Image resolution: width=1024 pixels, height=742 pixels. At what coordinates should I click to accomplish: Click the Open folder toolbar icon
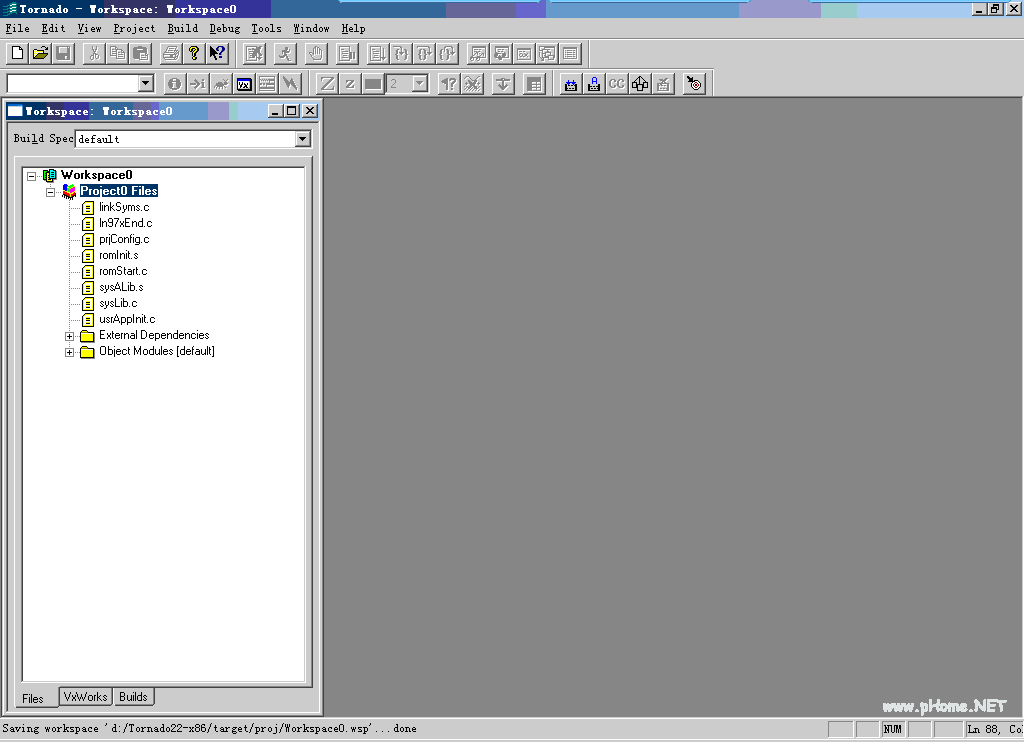[40, 54]
